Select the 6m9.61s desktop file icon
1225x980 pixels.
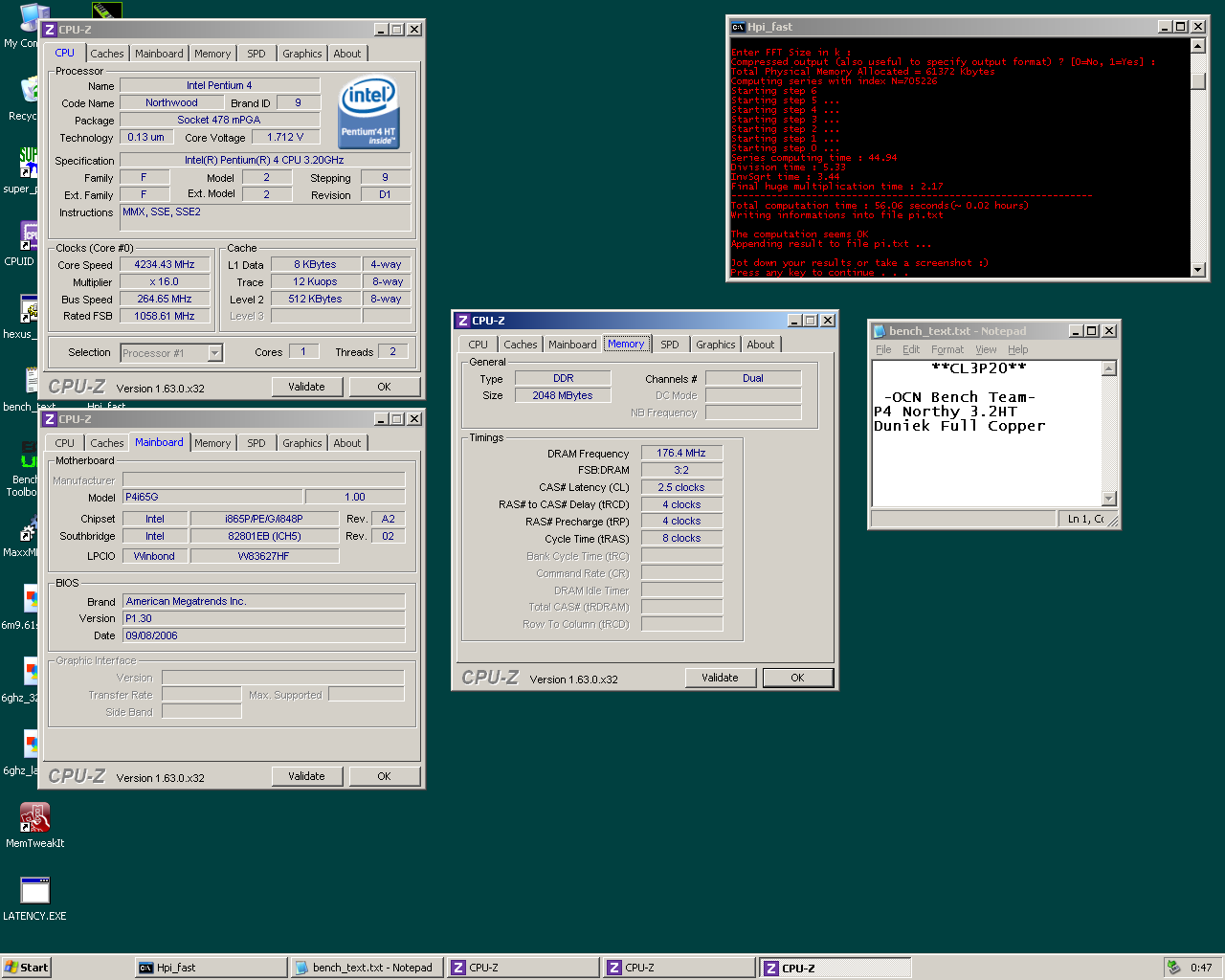[21, 607]
